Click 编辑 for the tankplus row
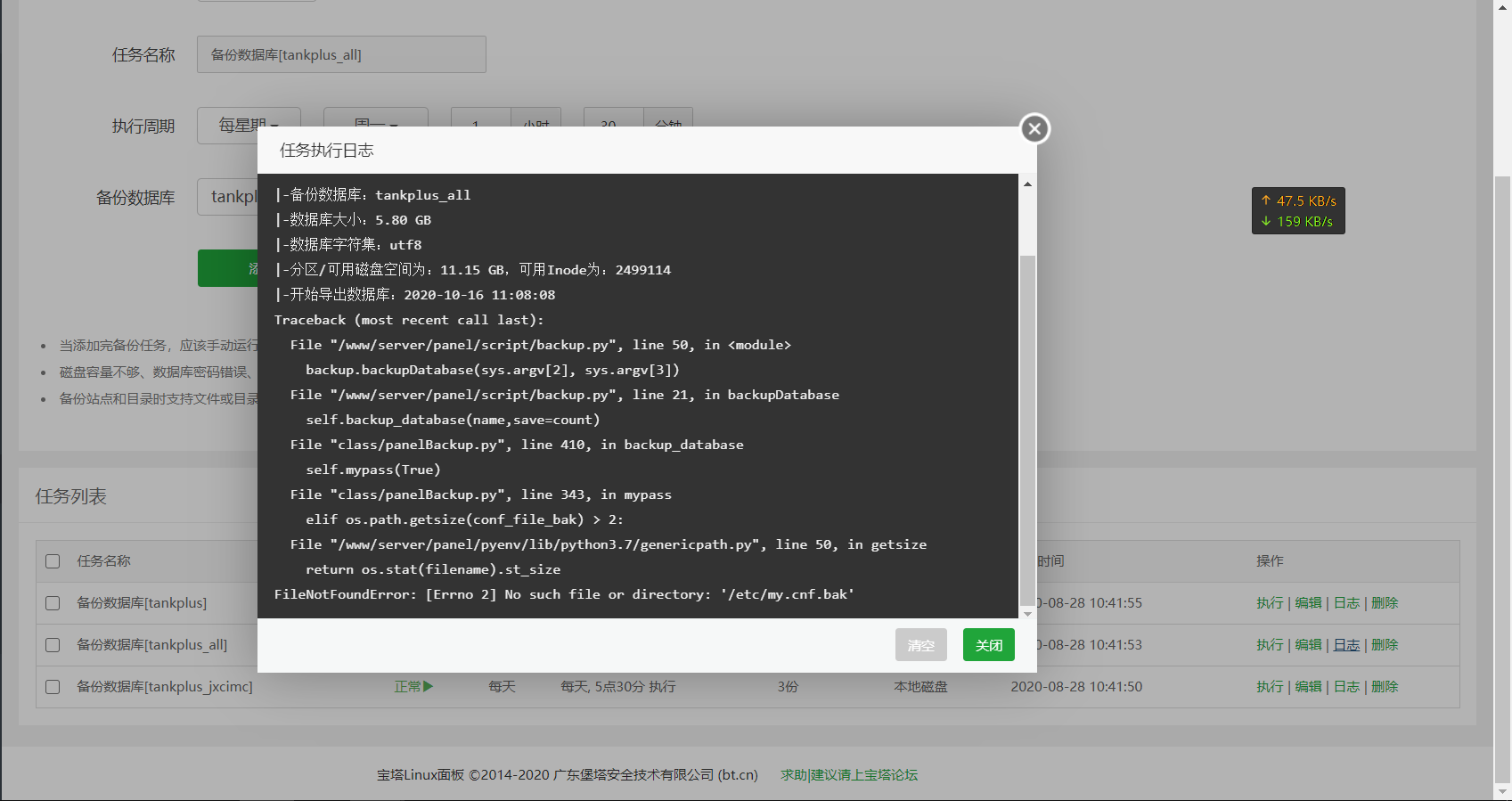1512x801 pixels. tap(1308, 603)
